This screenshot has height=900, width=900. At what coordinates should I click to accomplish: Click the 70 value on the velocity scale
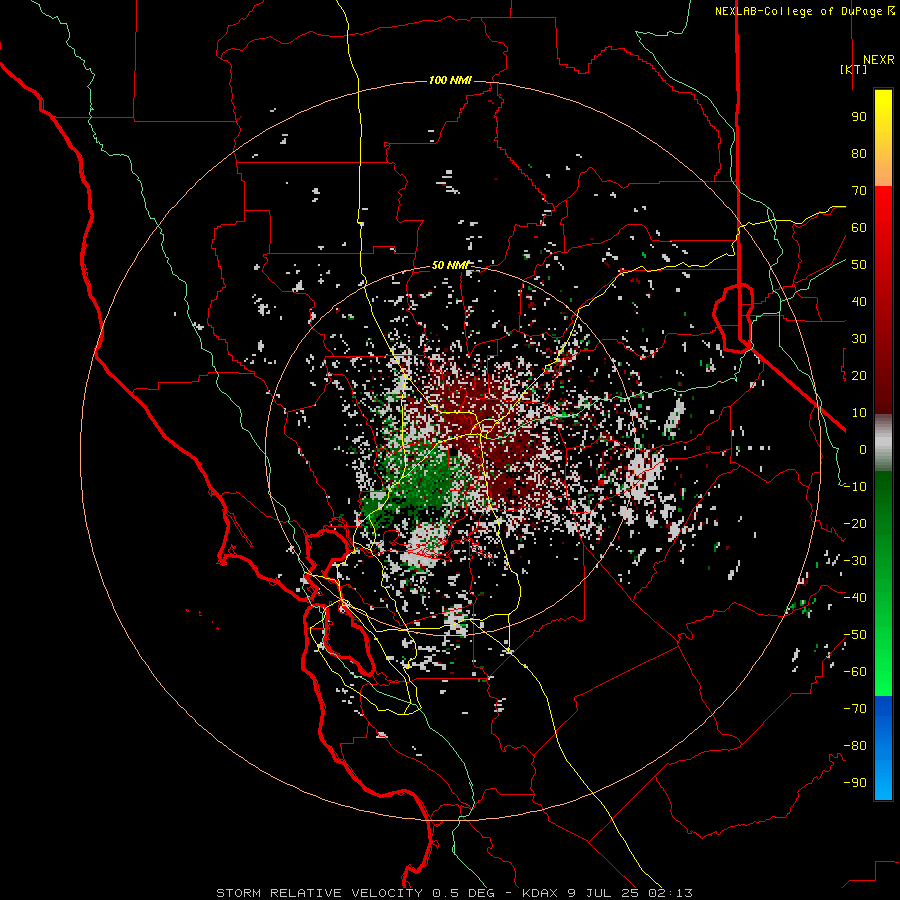859,191
